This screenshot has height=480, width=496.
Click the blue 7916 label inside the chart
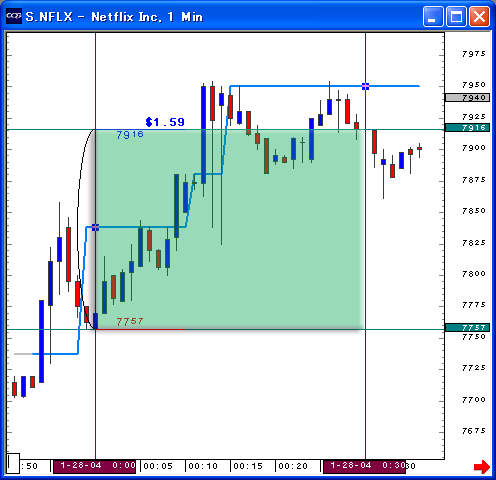130,135
